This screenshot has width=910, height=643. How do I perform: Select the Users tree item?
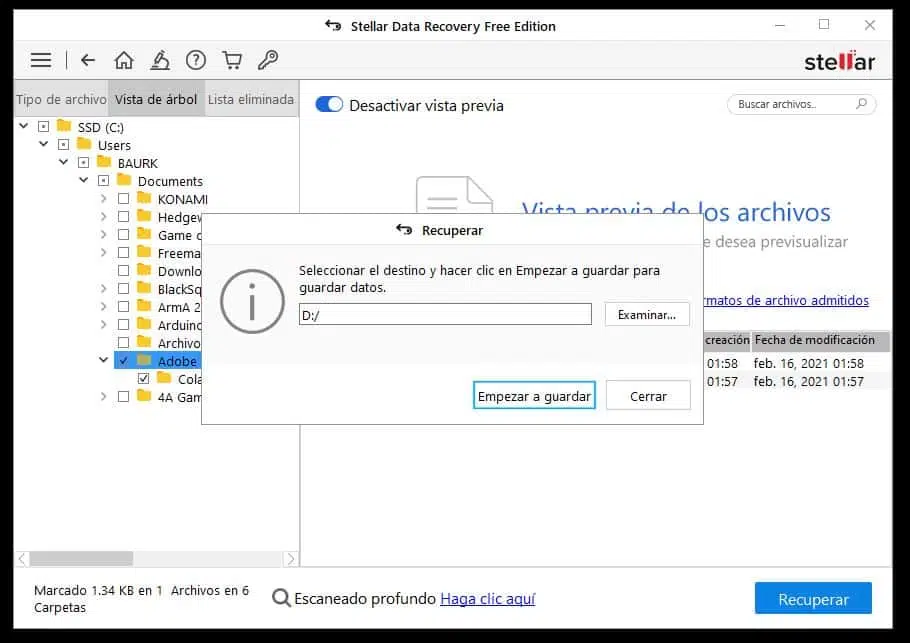click(x=114, y=145)
